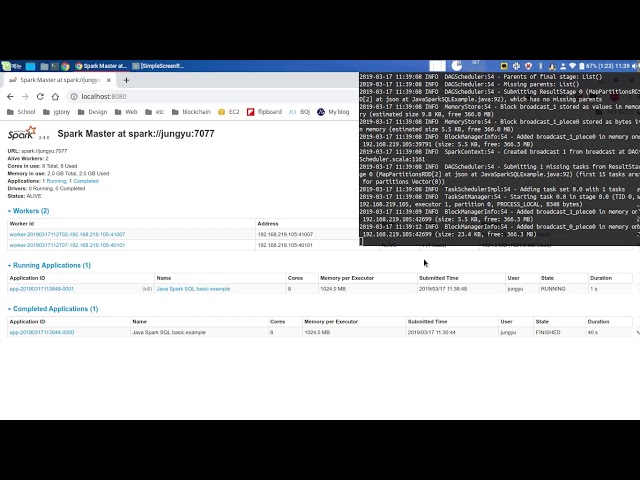Viewport: 640px width, 480px height.
Task: Open the My blog bookmark
Action: (333, 112)
